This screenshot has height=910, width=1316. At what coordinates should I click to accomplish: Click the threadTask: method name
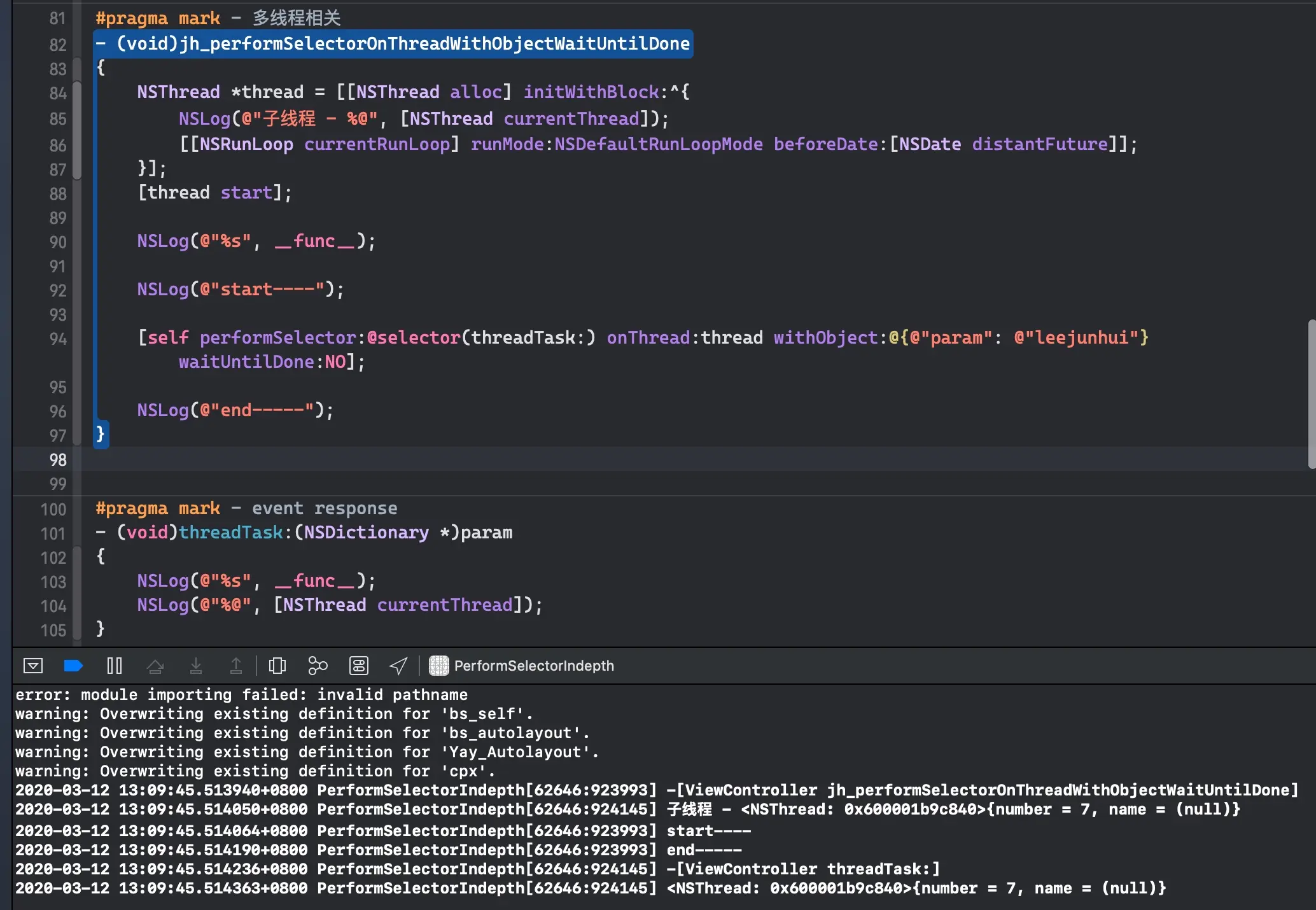click(230, 533)
